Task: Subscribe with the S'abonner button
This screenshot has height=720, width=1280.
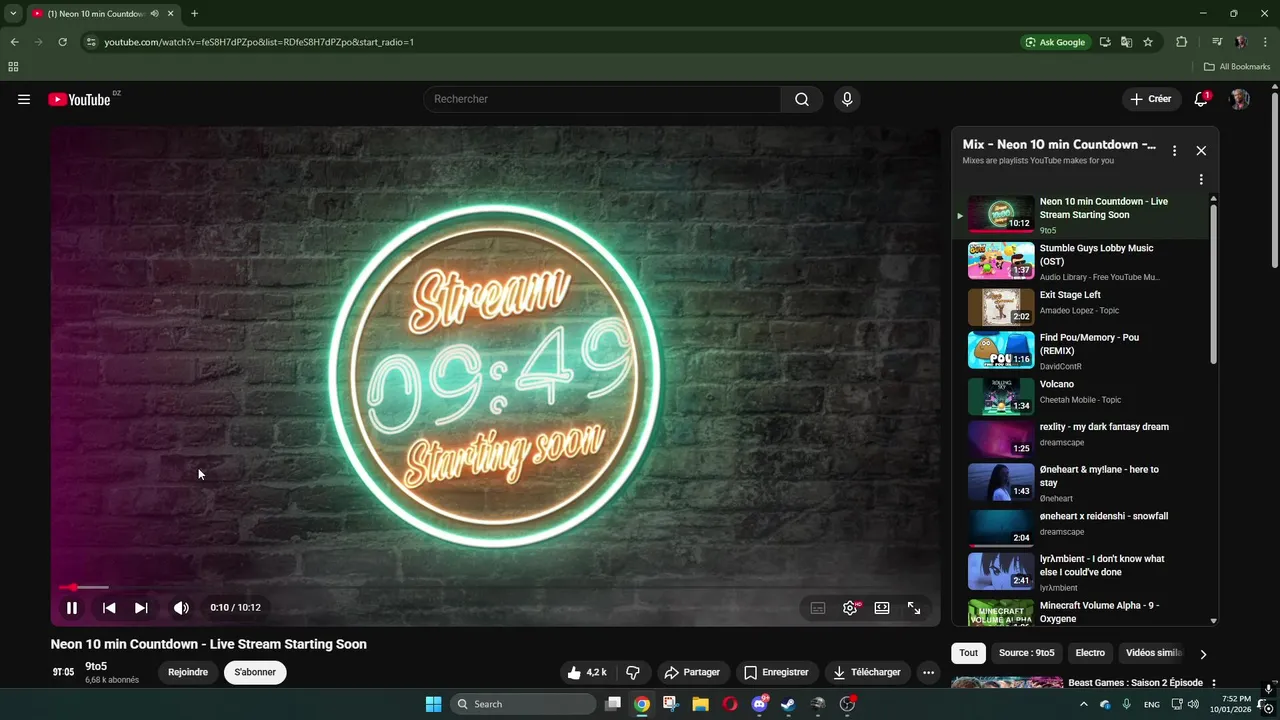Action: tap(255, 672)
